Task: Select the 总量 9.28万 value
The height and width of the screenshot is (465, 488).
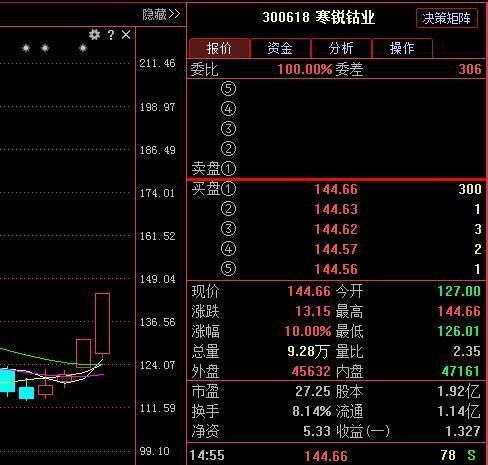Action: click(308, 351)
